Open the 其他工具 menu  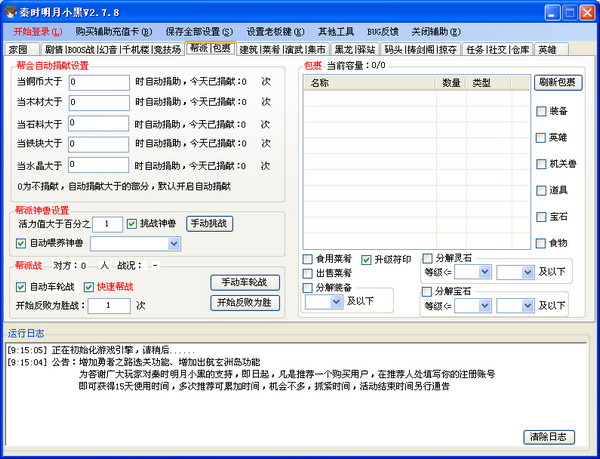point(336,32)
